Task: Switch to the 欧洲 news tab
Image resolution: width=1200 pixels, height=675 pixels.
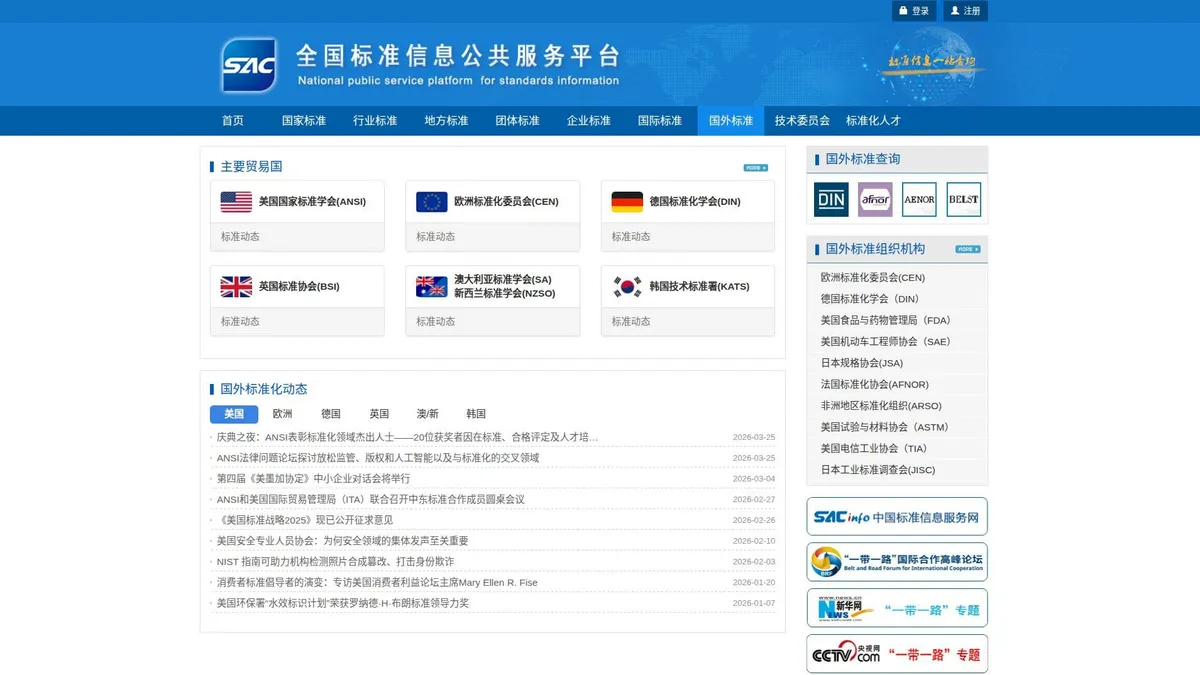Action: click(x=283, y=414)
